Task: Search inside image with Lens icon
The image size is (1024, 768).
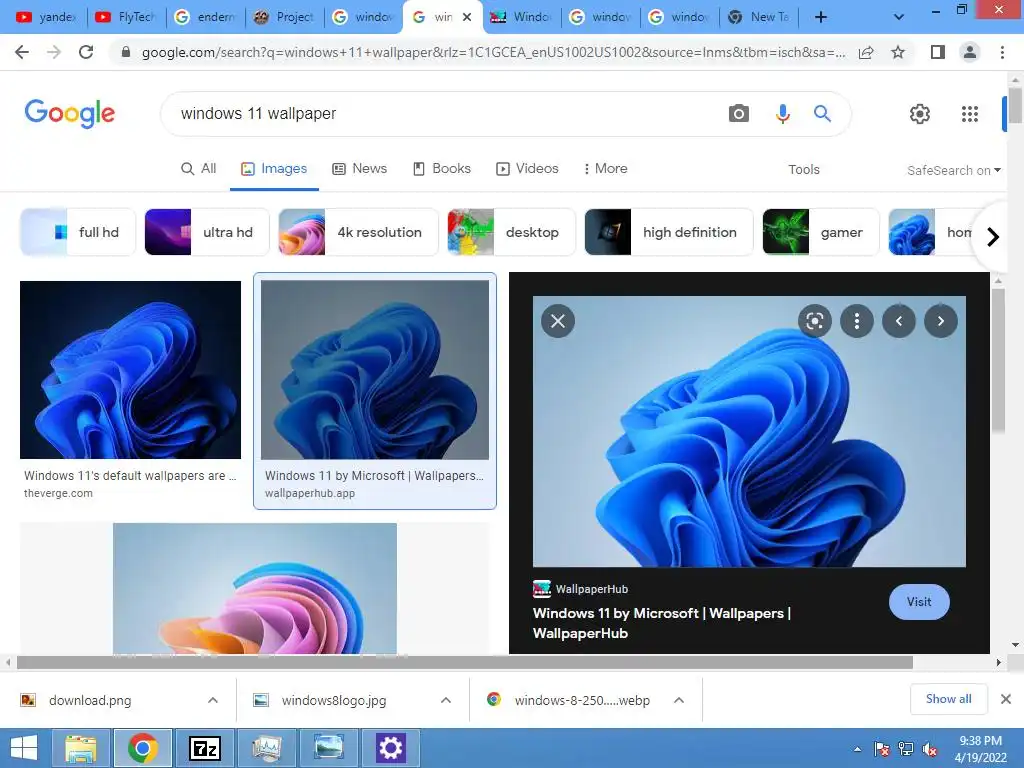Action: (x=814, y=321)
